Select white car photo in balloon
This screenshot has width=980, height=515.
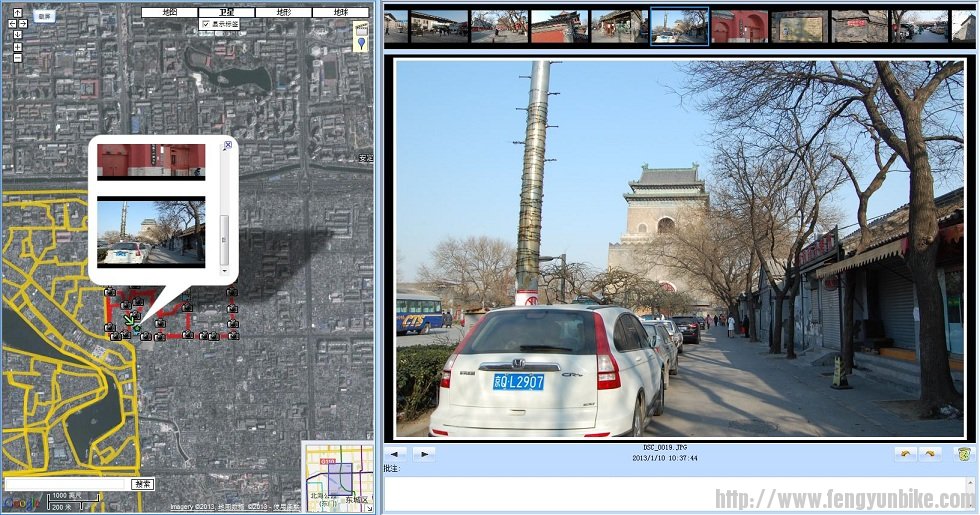[151, 232]
